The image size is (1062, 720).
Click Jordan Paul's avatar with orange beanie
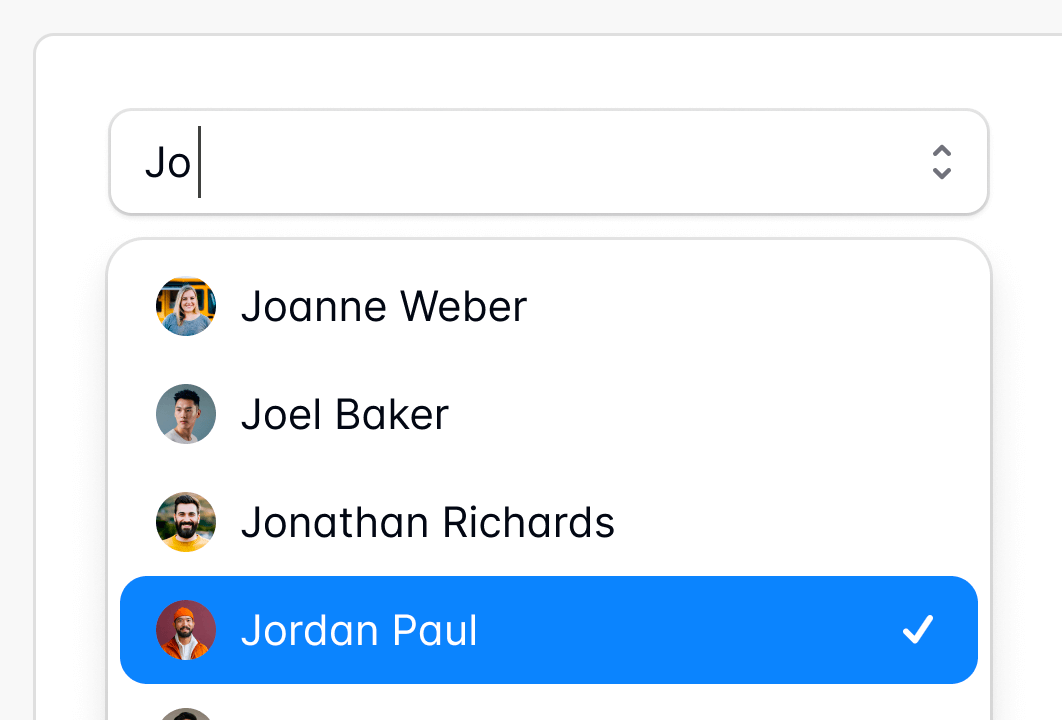pos(186,630)
